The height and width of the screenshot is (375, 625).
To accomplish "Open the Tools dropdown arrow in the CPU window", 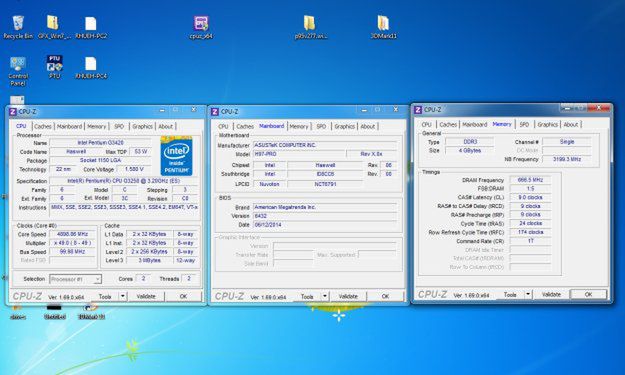I will (x=123, y=296).
